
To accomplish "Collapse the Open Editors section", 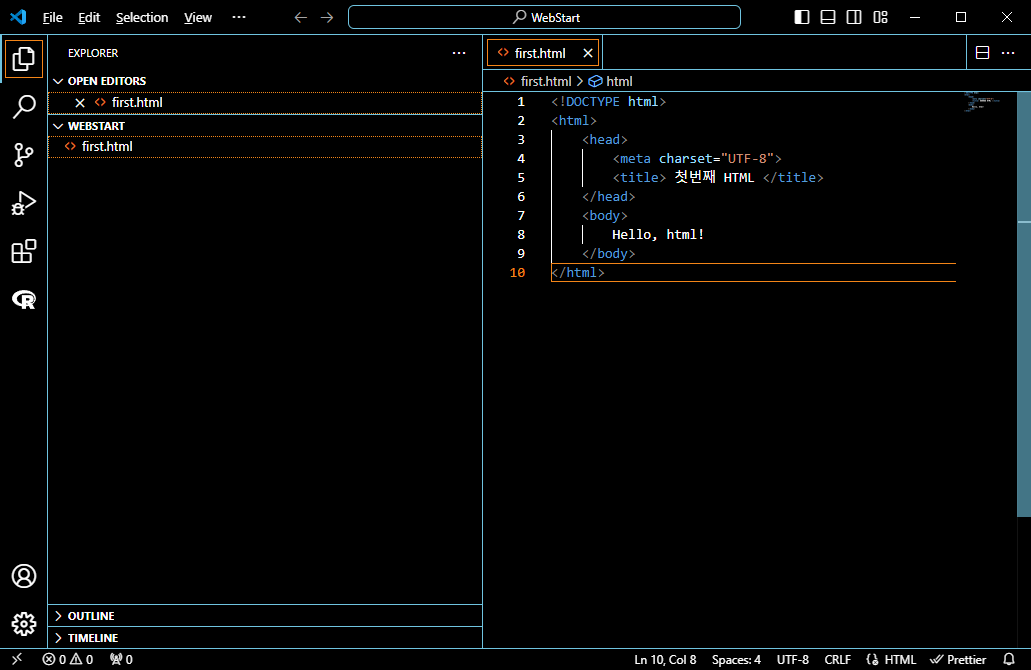I will (x=265, y=81).
